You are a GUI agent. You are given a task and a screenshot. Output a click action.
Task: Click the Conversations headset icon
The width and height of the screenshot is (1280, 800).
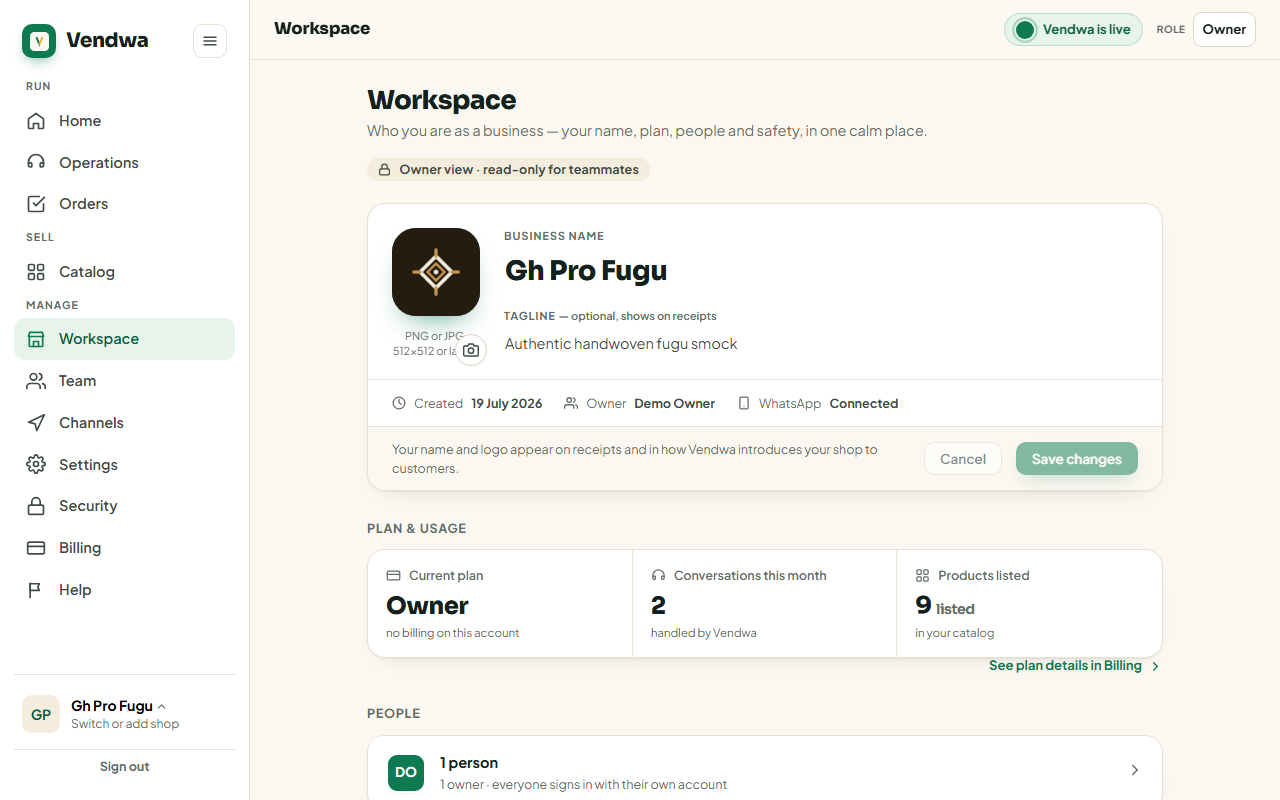[x=658, y=576]
